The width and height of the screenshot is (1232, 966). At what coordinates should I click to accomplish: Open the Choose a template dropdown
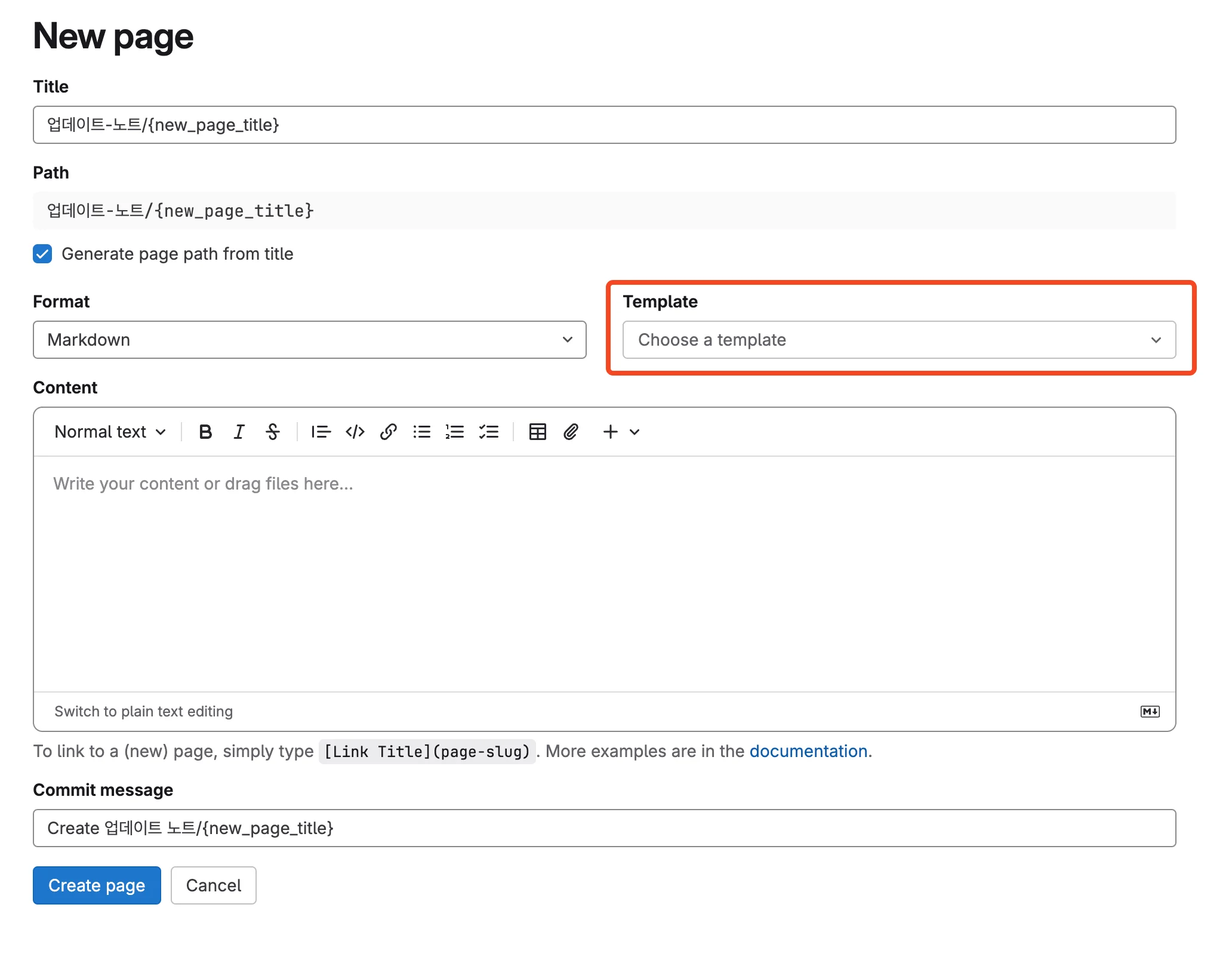point(899,340)
